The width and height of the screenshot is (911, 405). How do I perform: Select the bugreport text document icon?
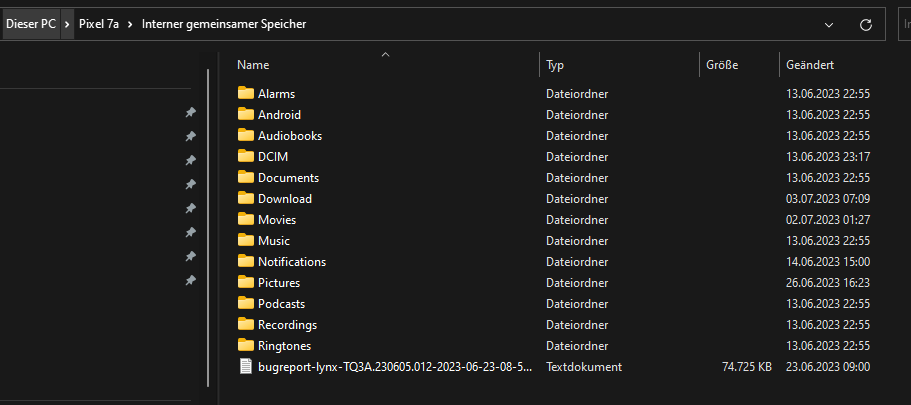click(x=246, y=366)
